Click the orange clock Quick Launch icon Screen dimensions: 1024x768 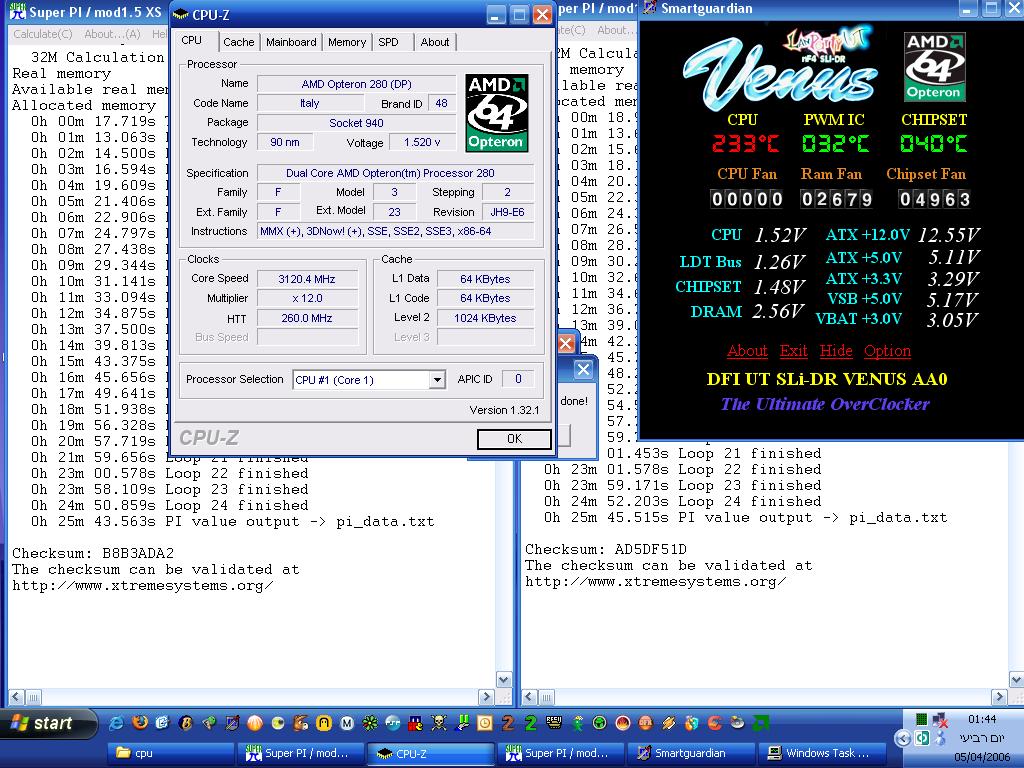[x=485, y=723]
